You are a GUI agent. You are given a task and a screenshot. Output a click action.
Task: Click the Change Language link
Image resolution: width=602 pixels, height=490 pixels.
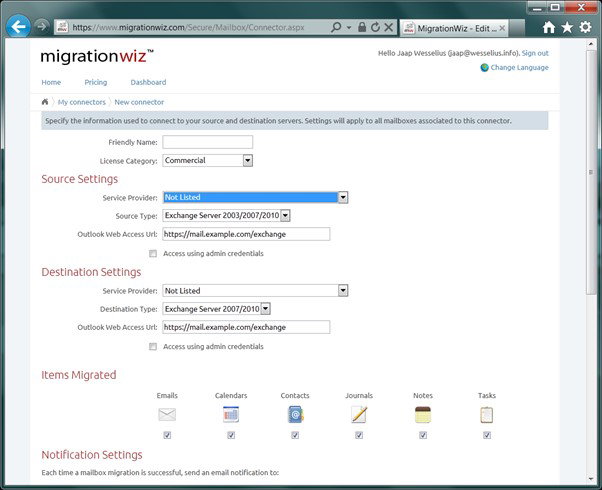coord(519,68)
